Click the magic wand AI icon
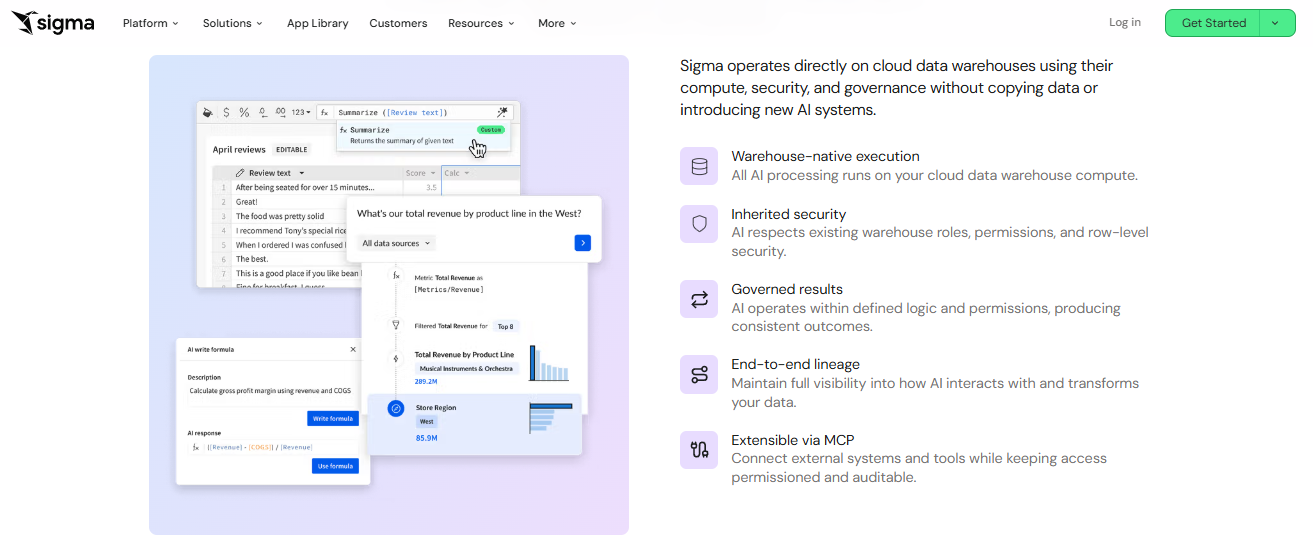Viewport: 1313px width, 536px height. pos(502,113)
